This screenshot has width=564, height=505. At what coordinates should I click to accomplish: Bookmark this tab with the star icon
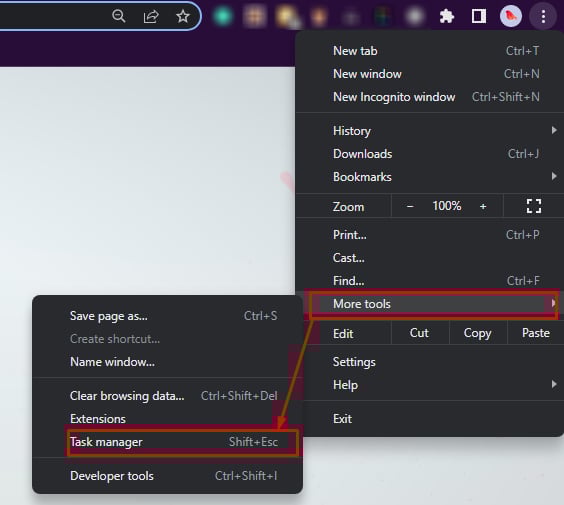[183, 16]
